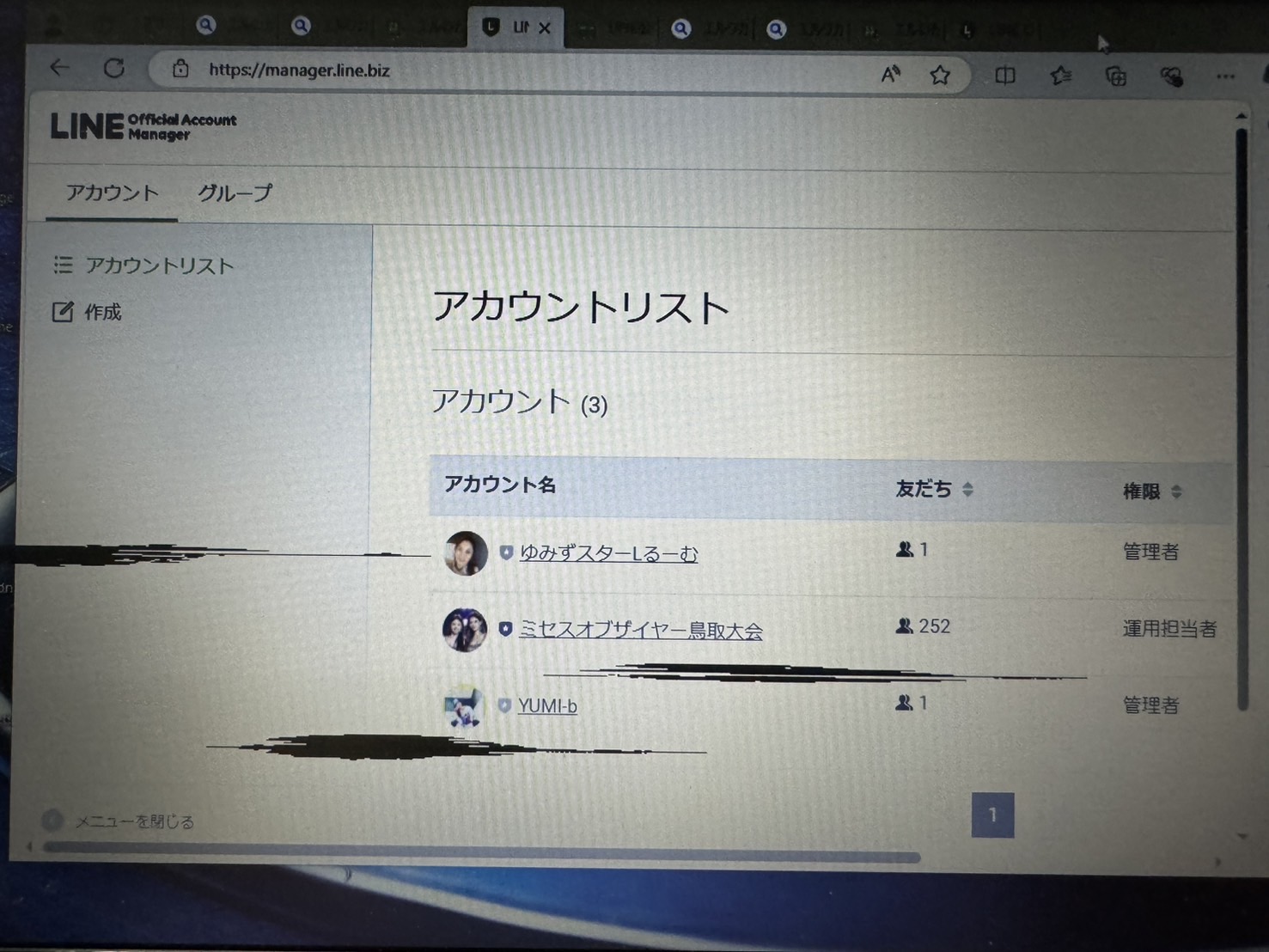Click the 運用担当者 role text
This screenshot has width=1269, height=952.
click(1169, 629)
